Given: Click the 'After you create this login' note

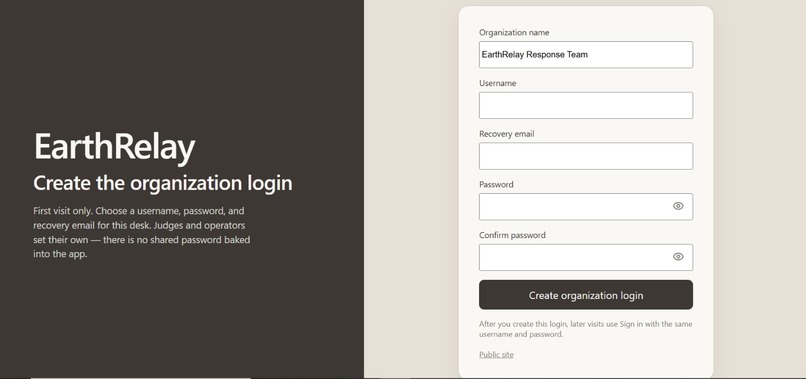Looking at the screenshot, I should pyautogui.click(x=585, y=329).
